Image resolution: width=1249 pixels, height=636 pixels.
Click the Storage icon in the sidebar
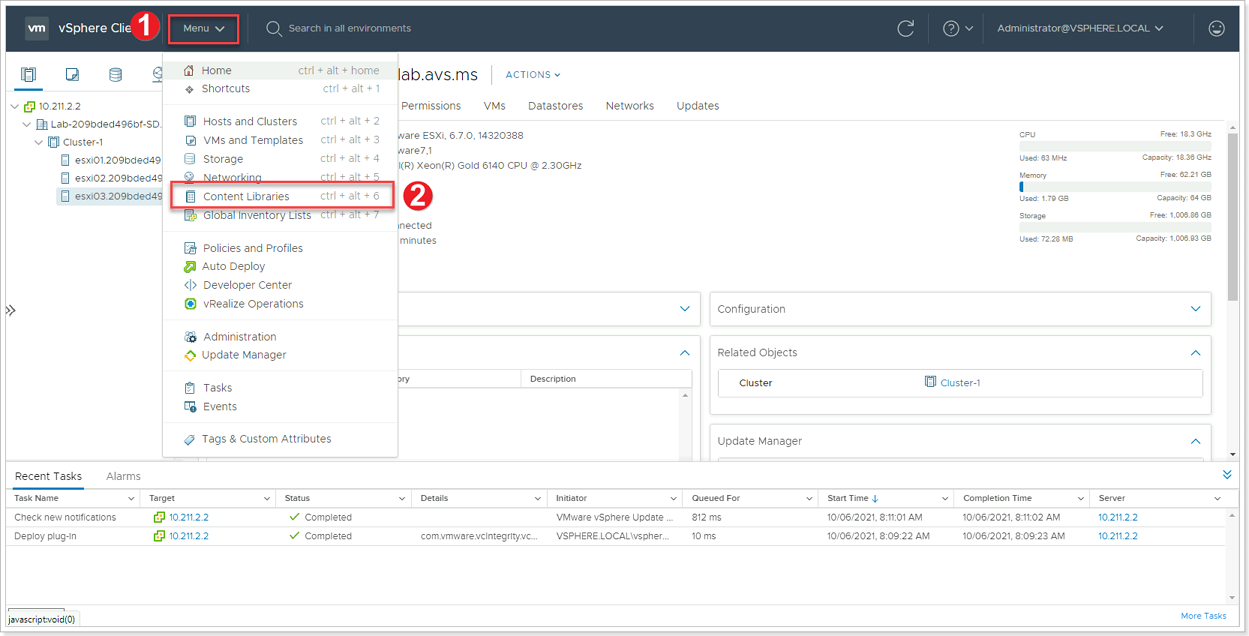(115, 74)
